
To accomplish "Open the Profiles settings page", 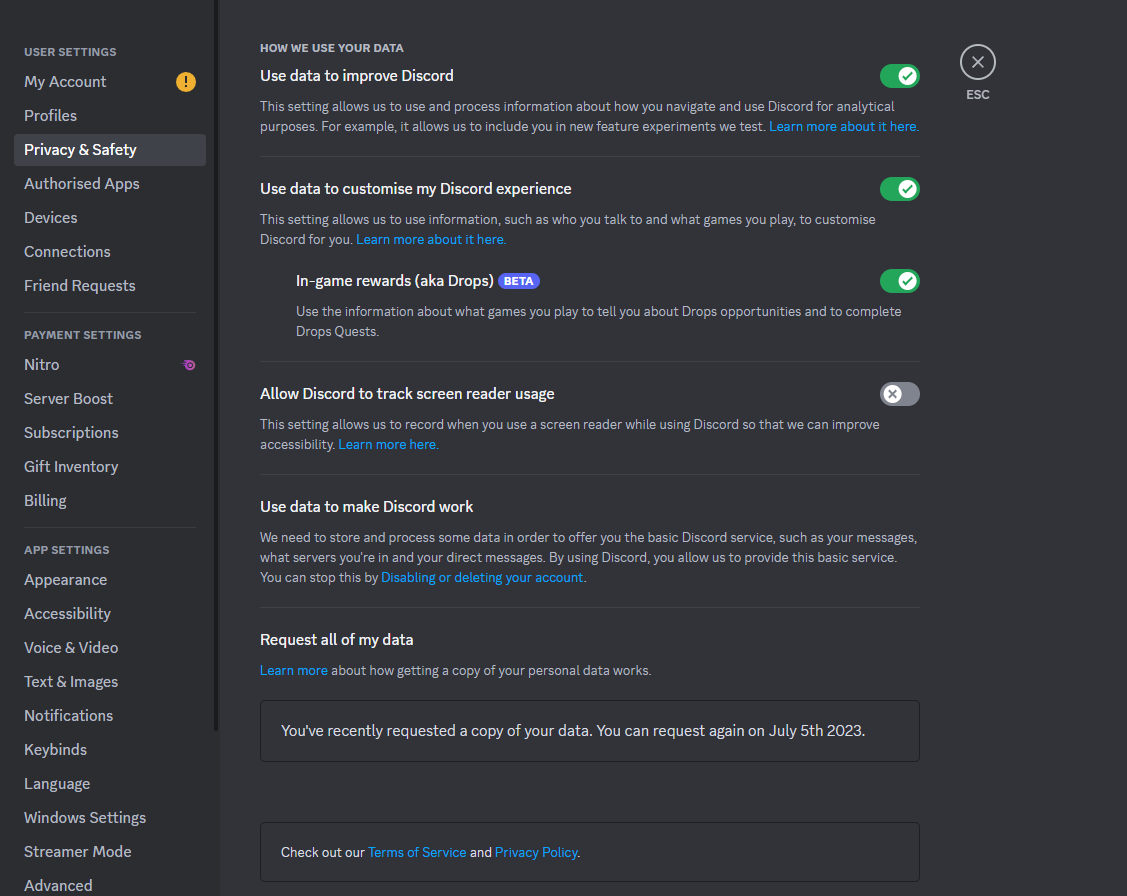I will coord(51,116).
